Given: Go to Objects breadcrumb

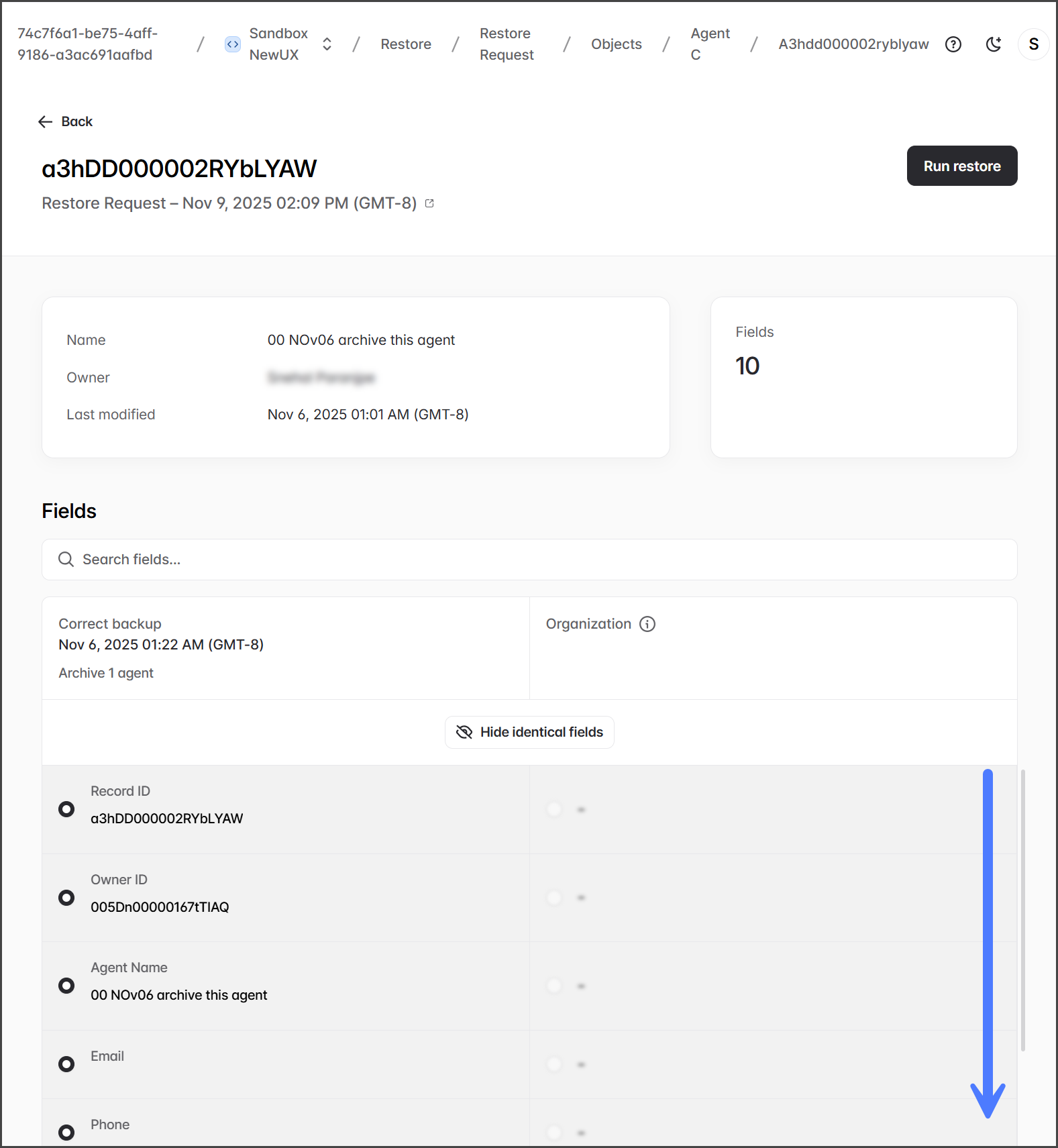Looking at the screenshot, I should pyautogui.click(x=616, y=44).
